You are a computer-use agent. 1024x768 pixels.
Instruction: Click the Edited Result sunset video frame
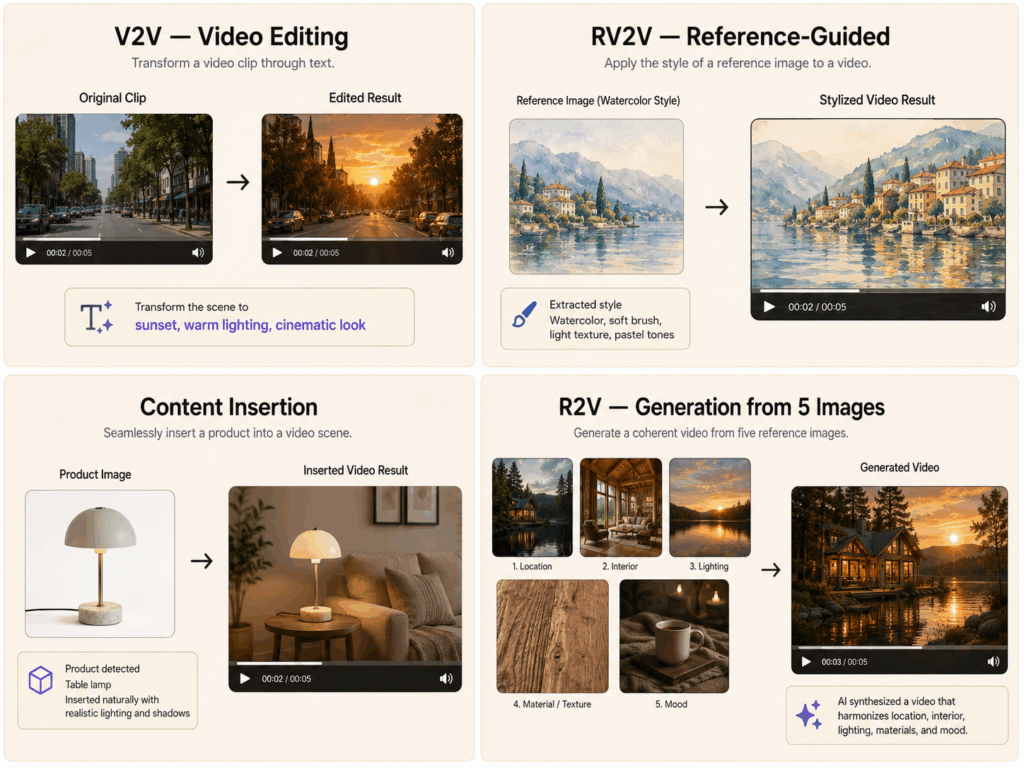coord(362,176)
